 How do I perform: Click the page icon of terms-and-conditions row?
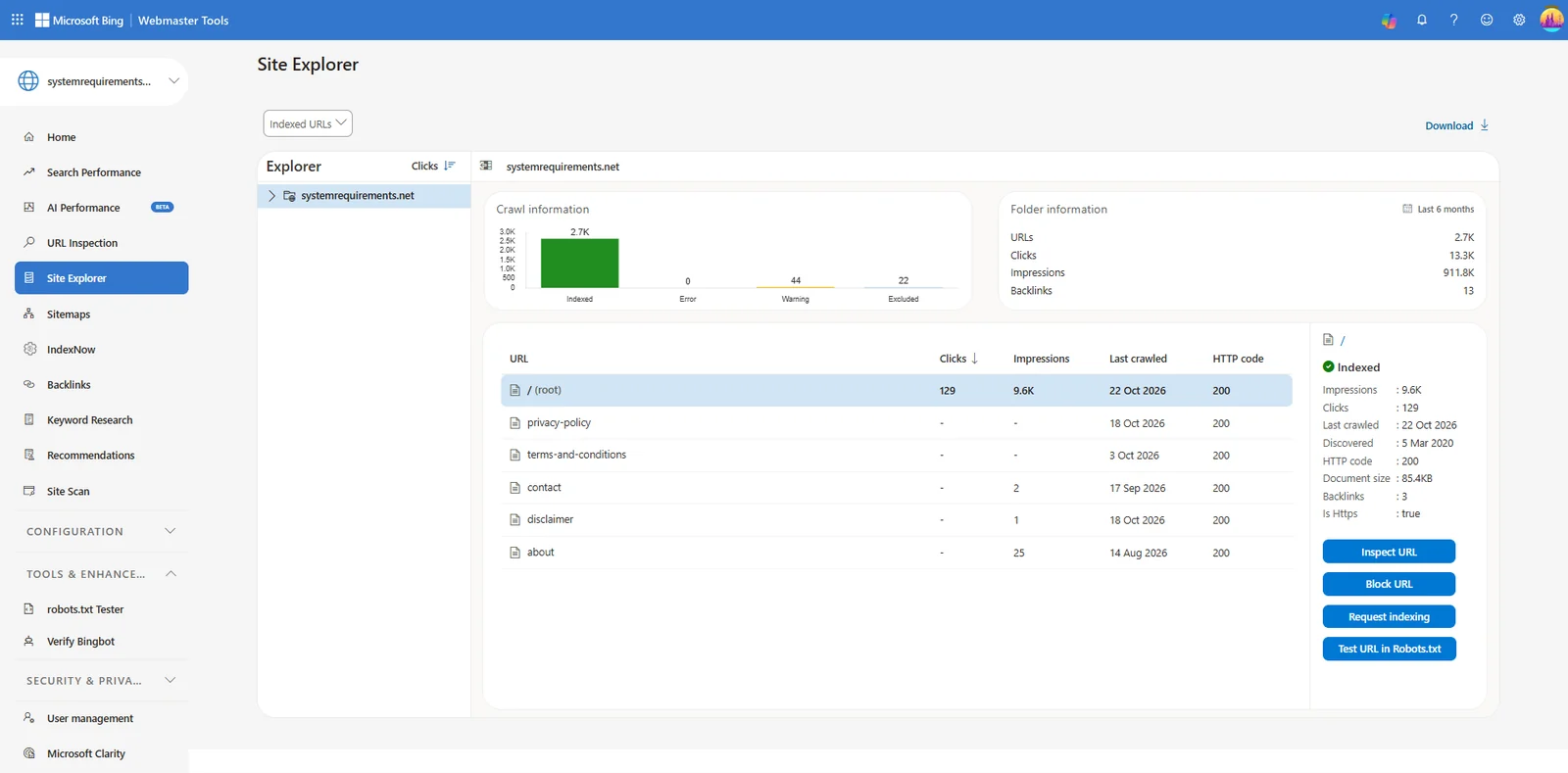pyautogui.click(x=514, y=456)
